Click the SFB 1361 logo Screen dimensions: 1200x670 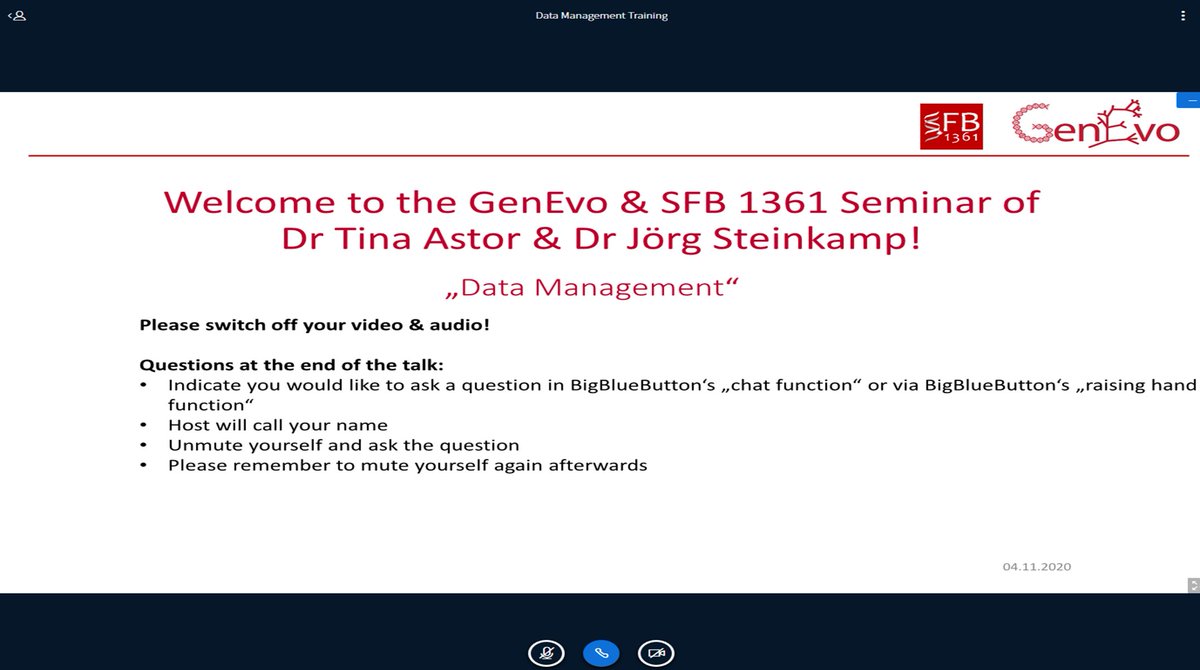(x=951, y=126)
